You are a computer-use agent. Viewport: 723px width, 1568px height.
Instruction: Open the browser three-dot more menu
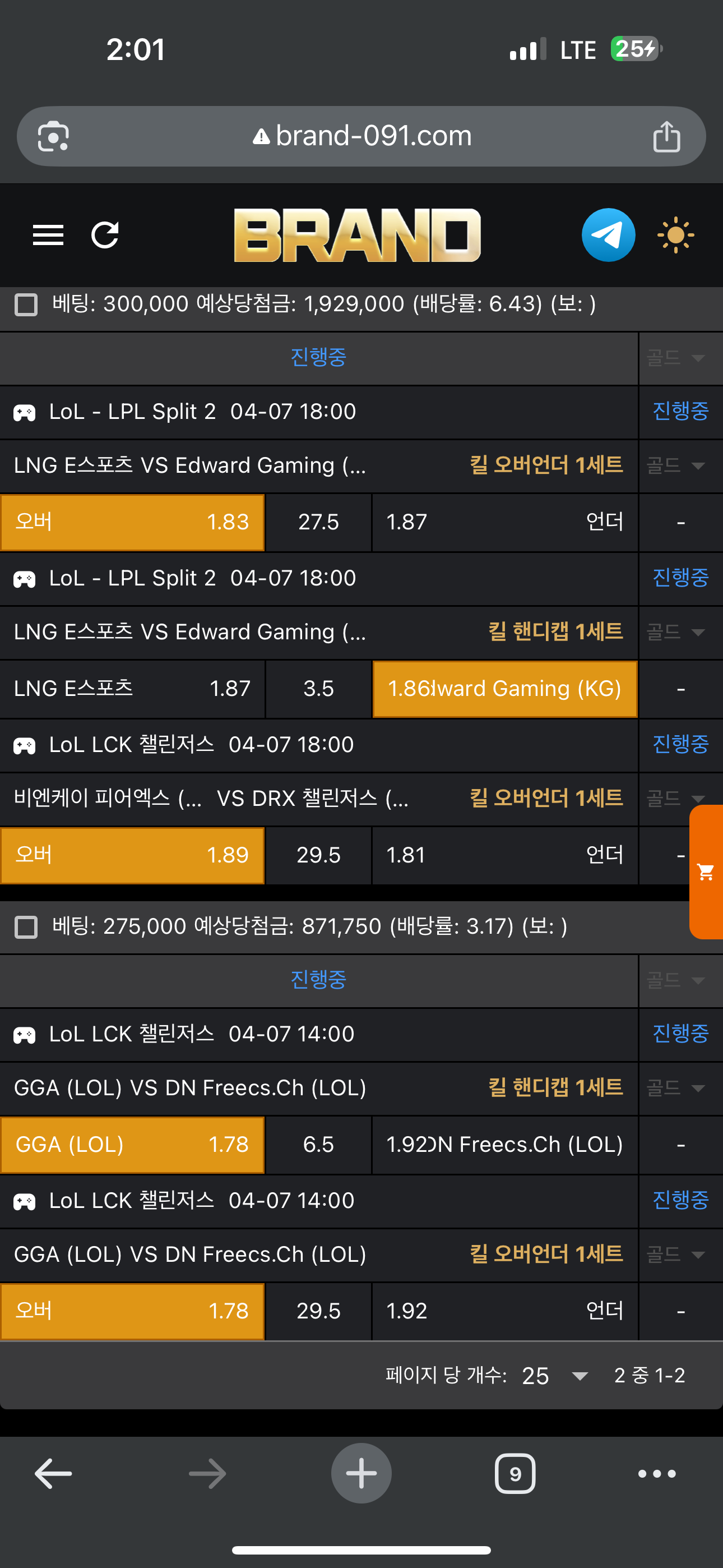pos(657,1474)
